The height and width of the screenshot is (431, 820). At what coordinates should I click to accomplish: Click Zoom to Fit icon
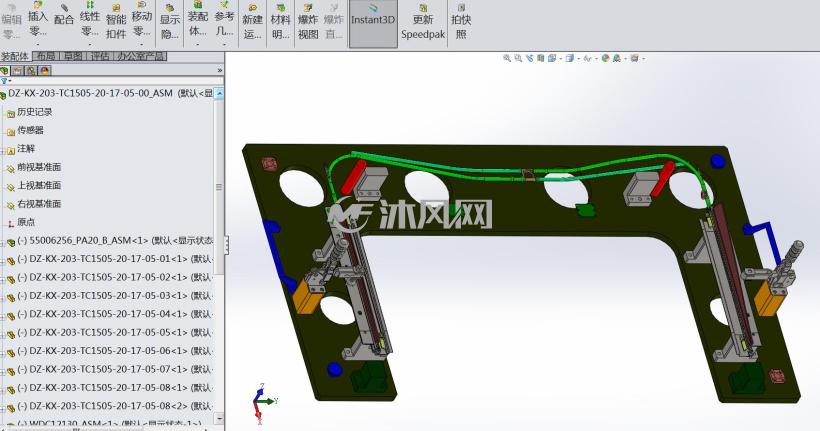click(x=507, y=58)
